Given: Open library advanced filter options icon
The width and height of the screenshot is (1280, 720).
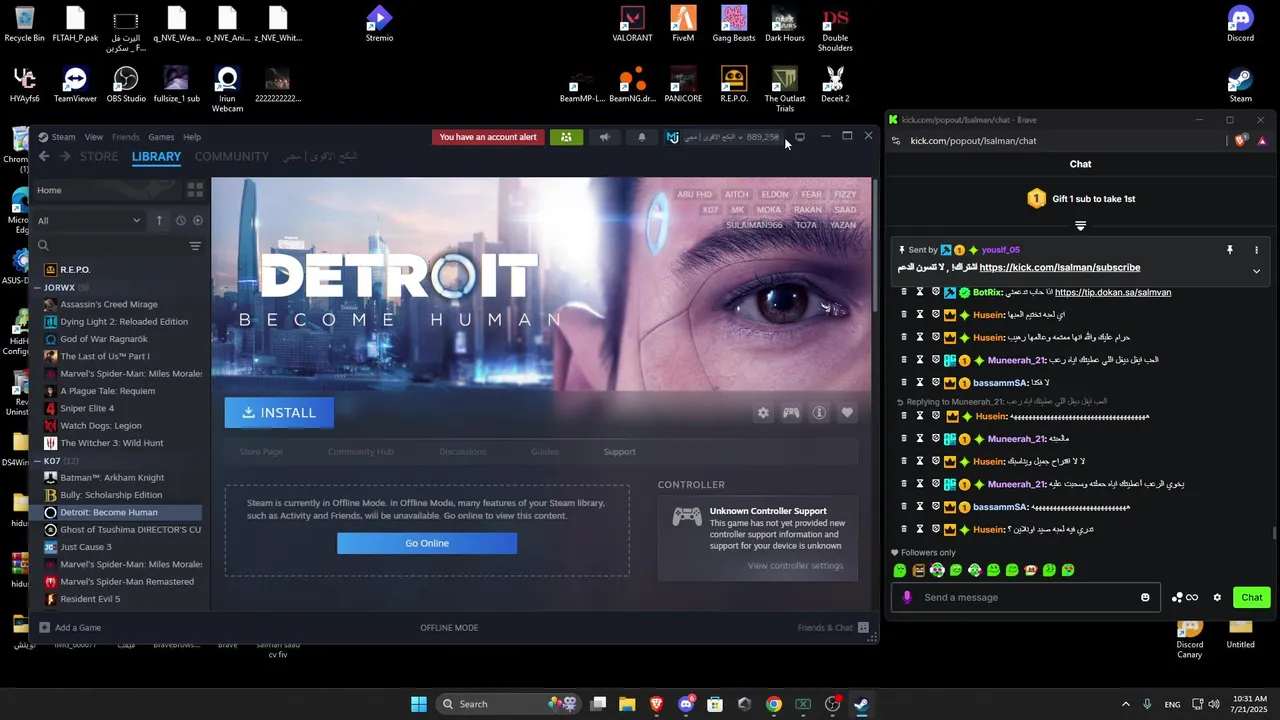Looking at the screenshot, I should point(195,245).
